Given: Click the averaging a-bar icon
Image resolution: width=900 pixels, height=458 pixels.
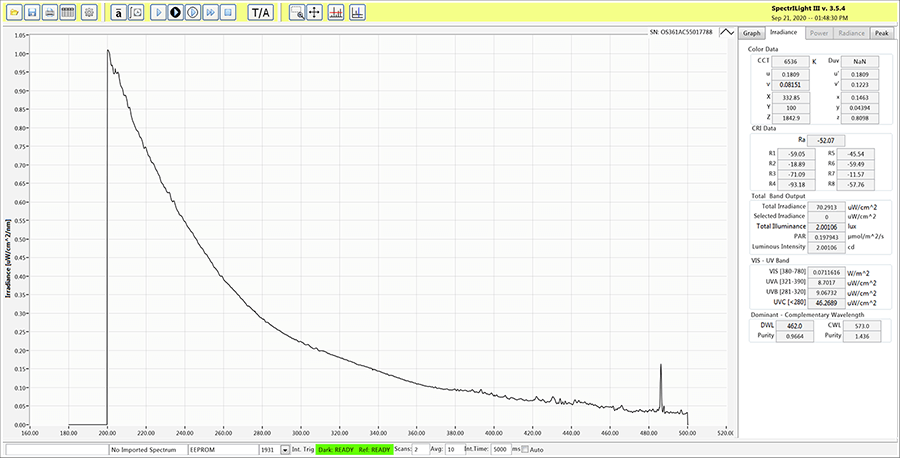Looking at the screenshot, I should [x=118, y=12].
